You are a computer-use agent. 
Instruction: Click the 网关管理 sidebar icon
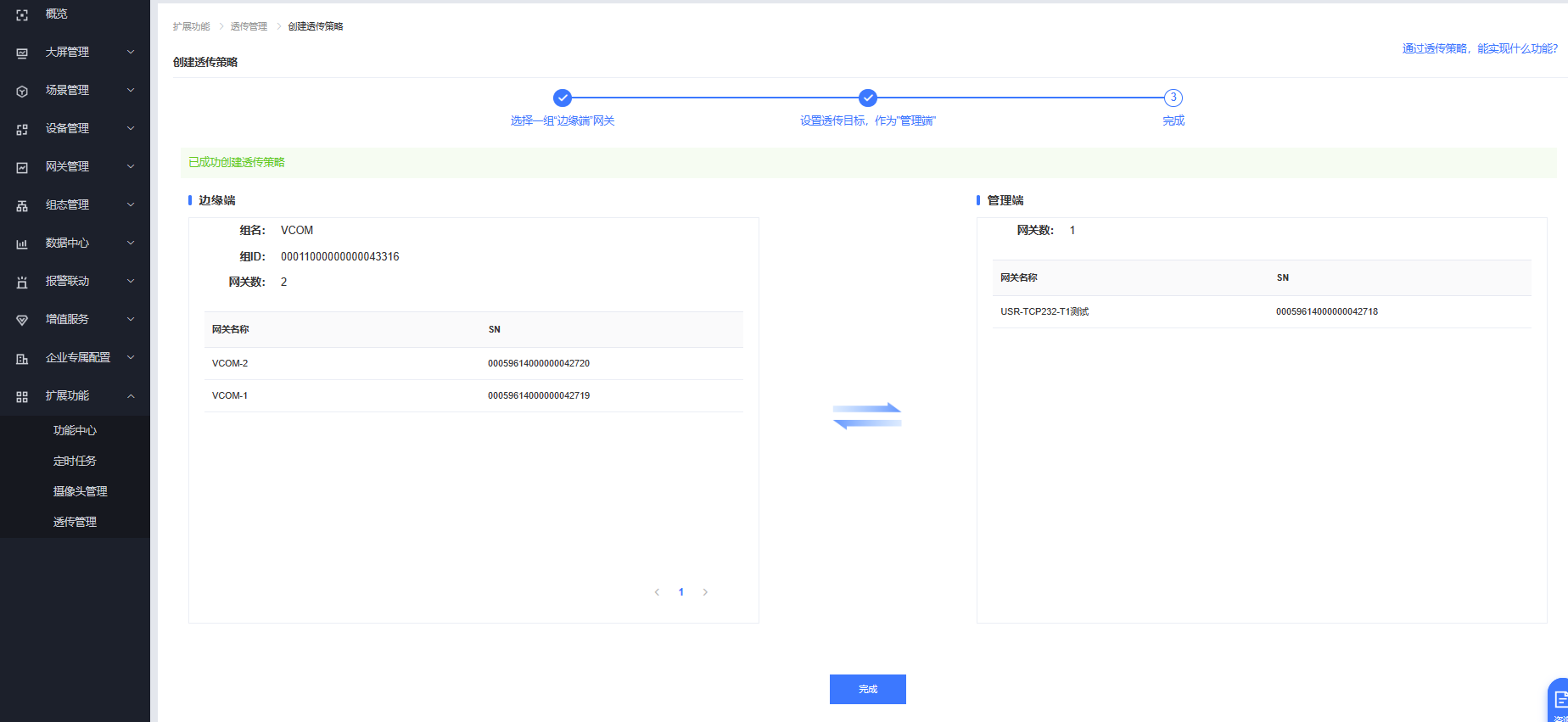pos(22,167)
